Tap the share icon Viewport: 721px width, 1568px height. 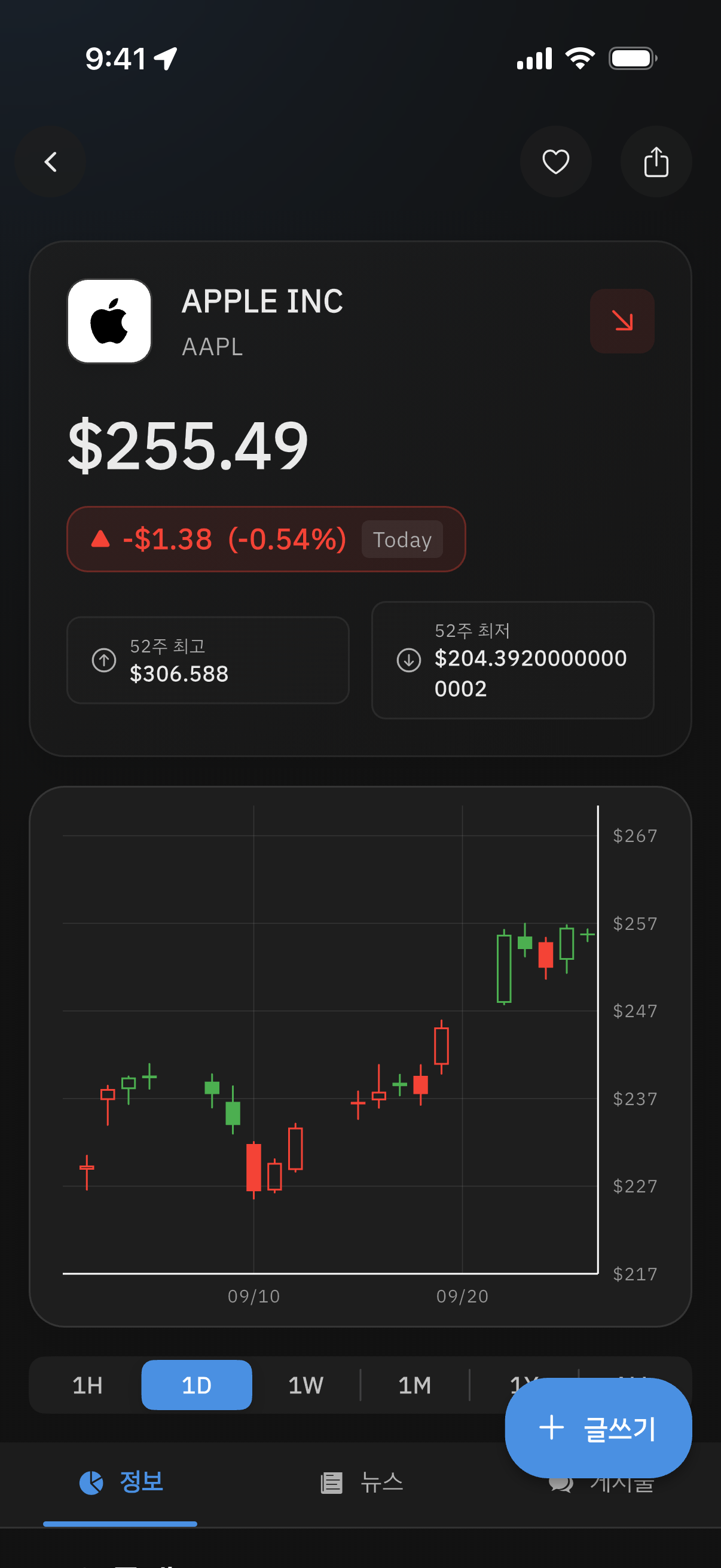[x=655, y=162]
